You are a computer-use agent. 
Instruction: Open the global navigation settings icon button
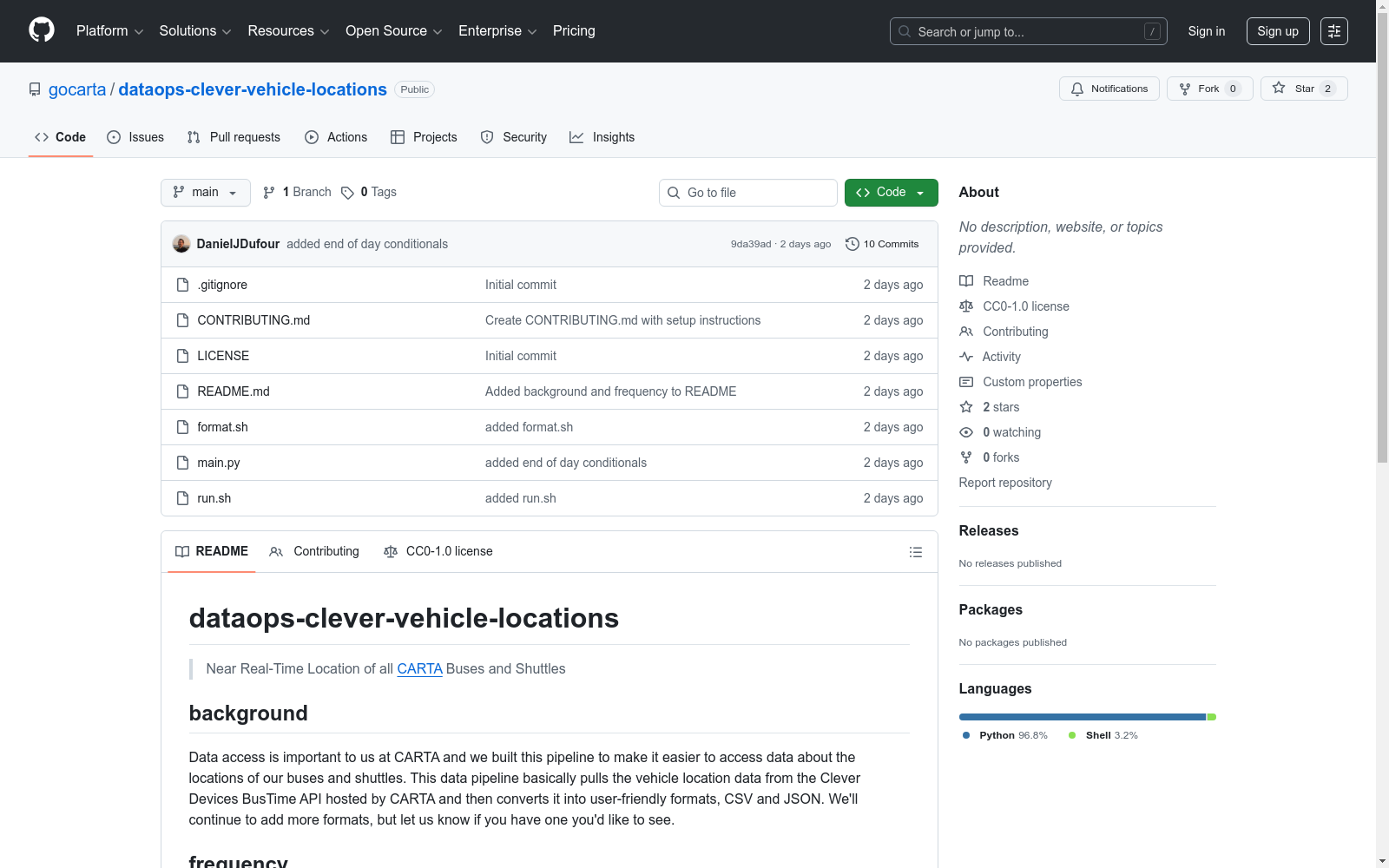point(1334,31)
